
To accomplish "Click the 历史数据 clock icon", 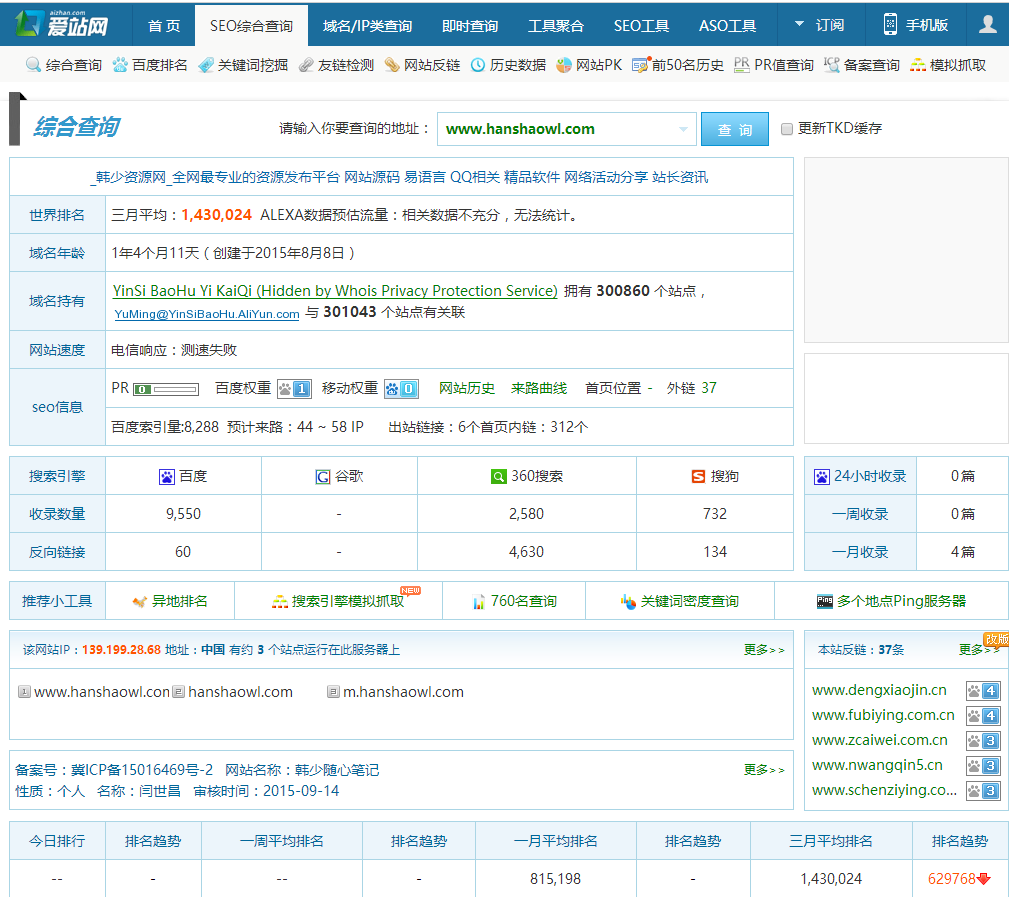I will click(x=477, y=65).
